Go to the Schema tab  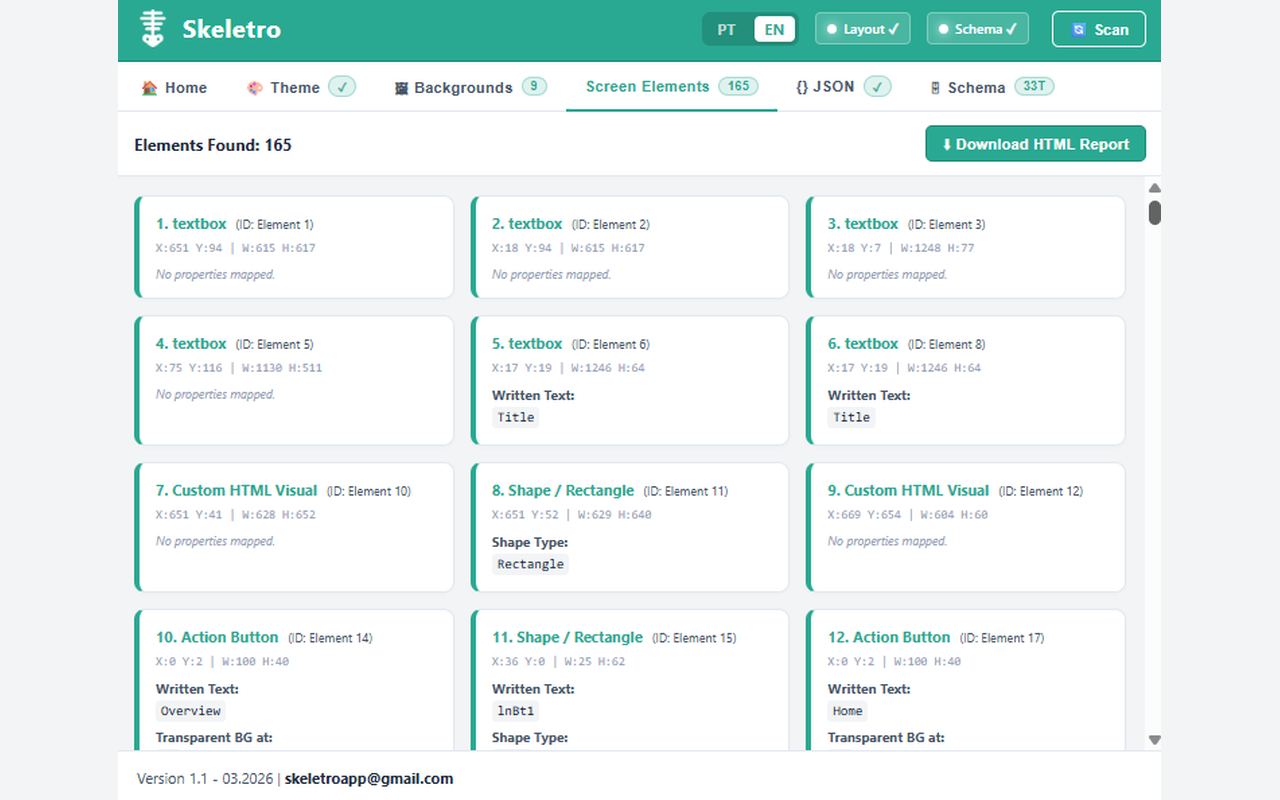[992, 88]
